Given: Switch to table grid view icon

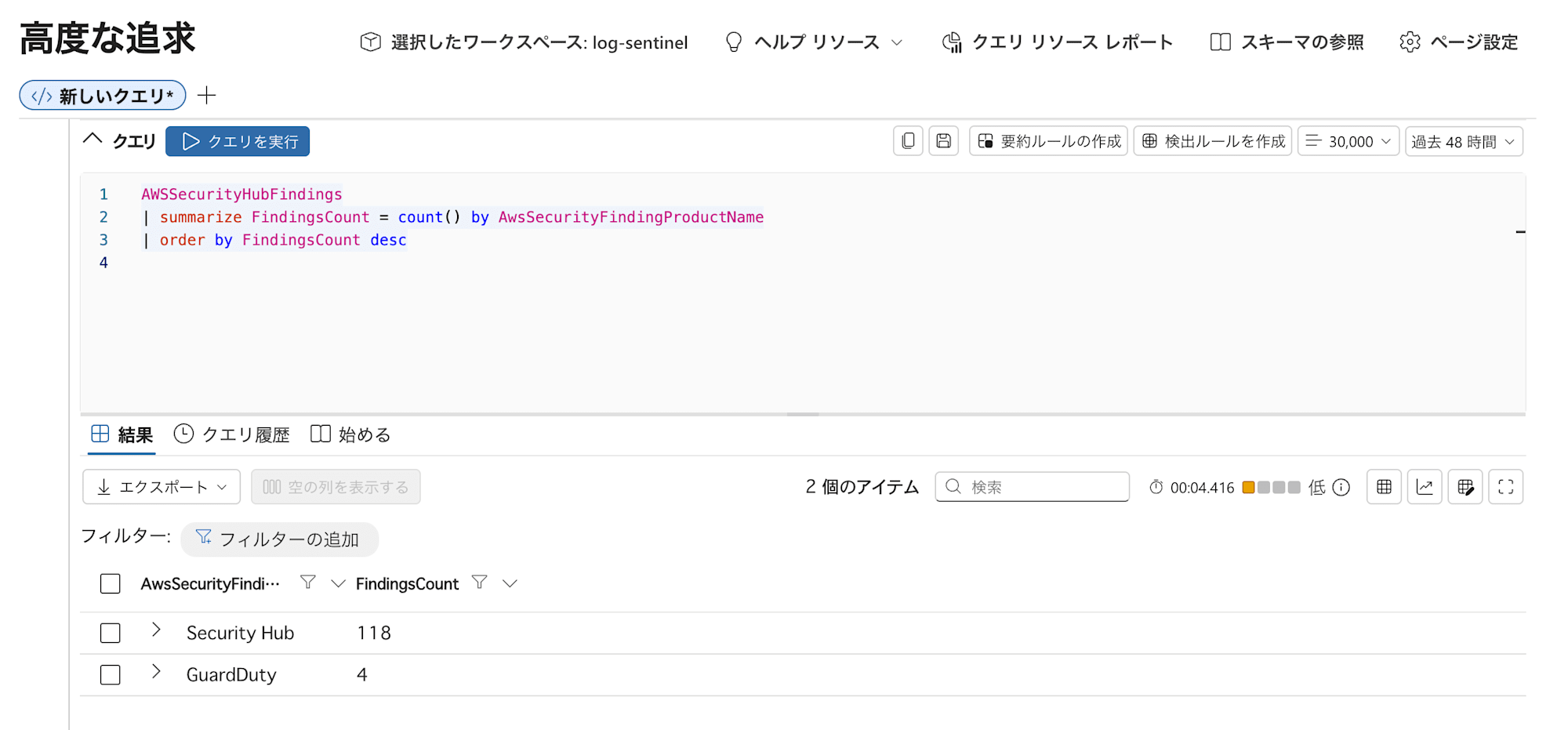Looking at the screenshot, I should pos(1385,487).
